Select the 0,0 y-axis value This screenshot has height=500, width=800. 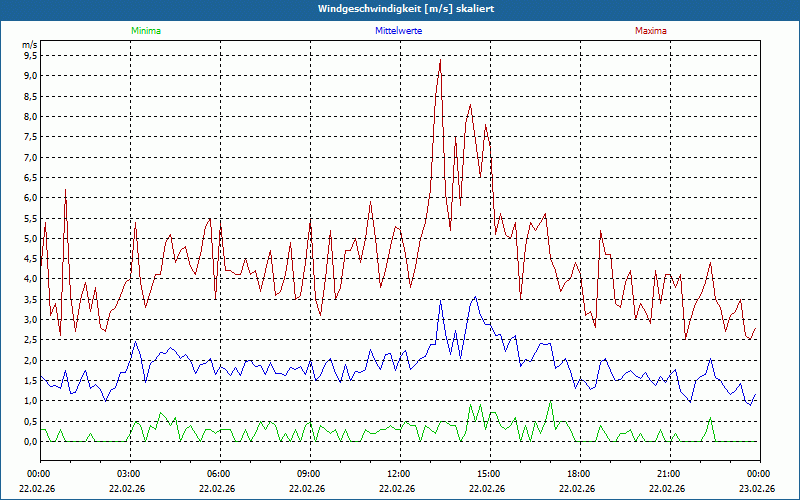[29, 441]
